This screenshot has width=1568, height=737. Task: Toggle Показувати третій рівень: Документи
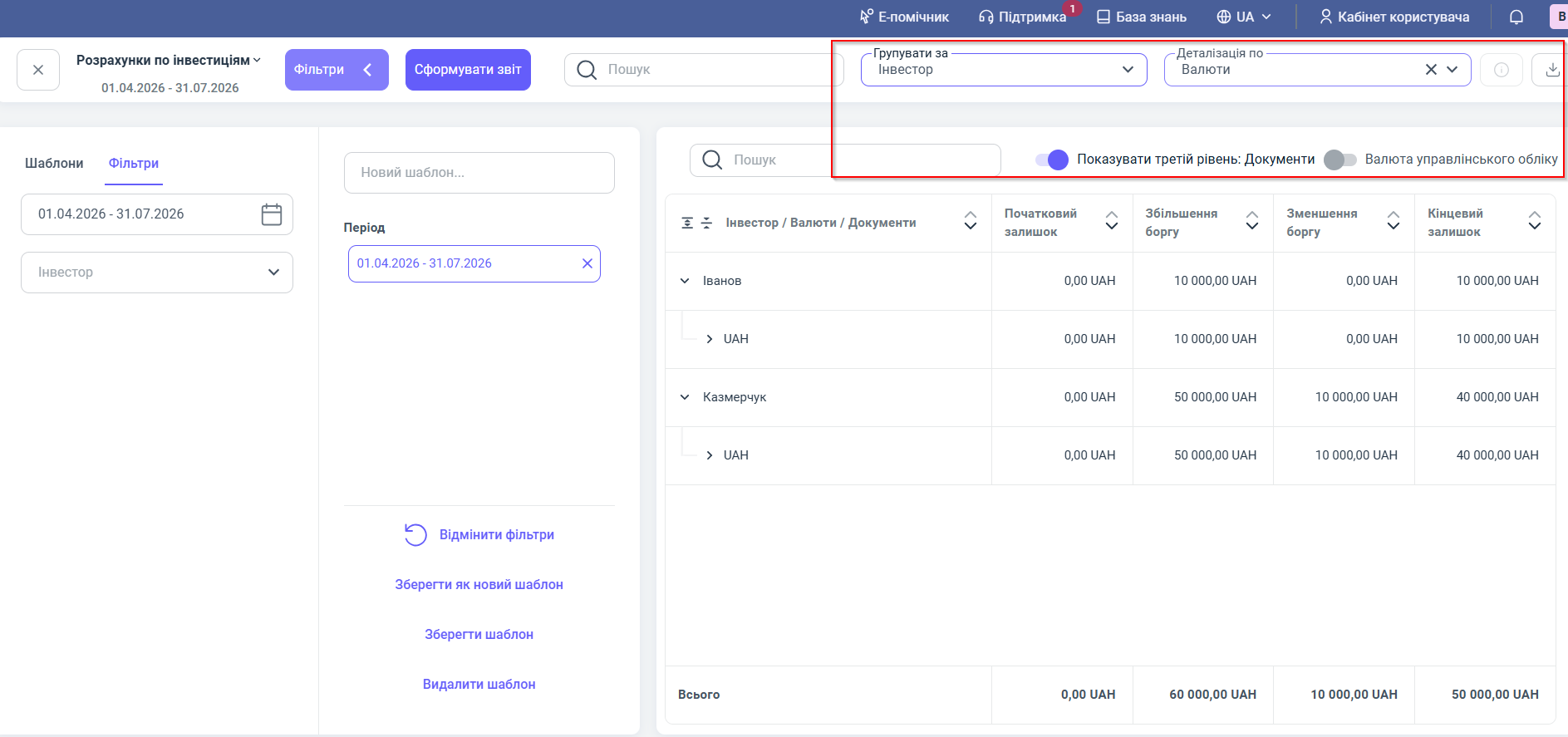[1052, 160]
